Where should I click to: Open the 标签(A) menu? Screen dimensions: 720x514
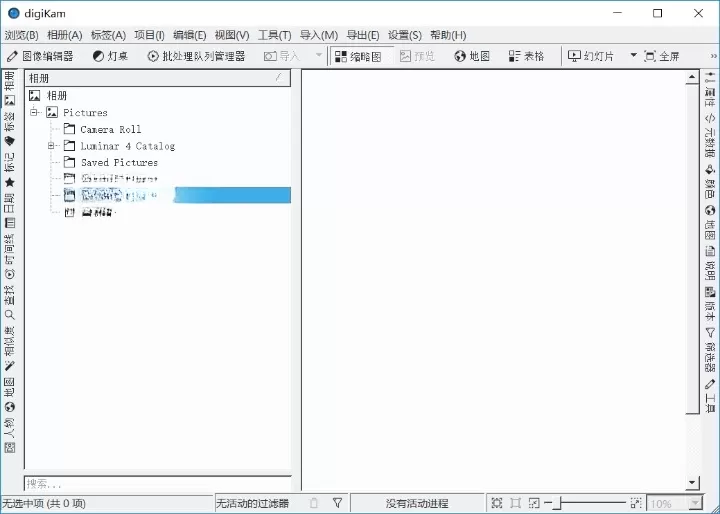(108, 35)
